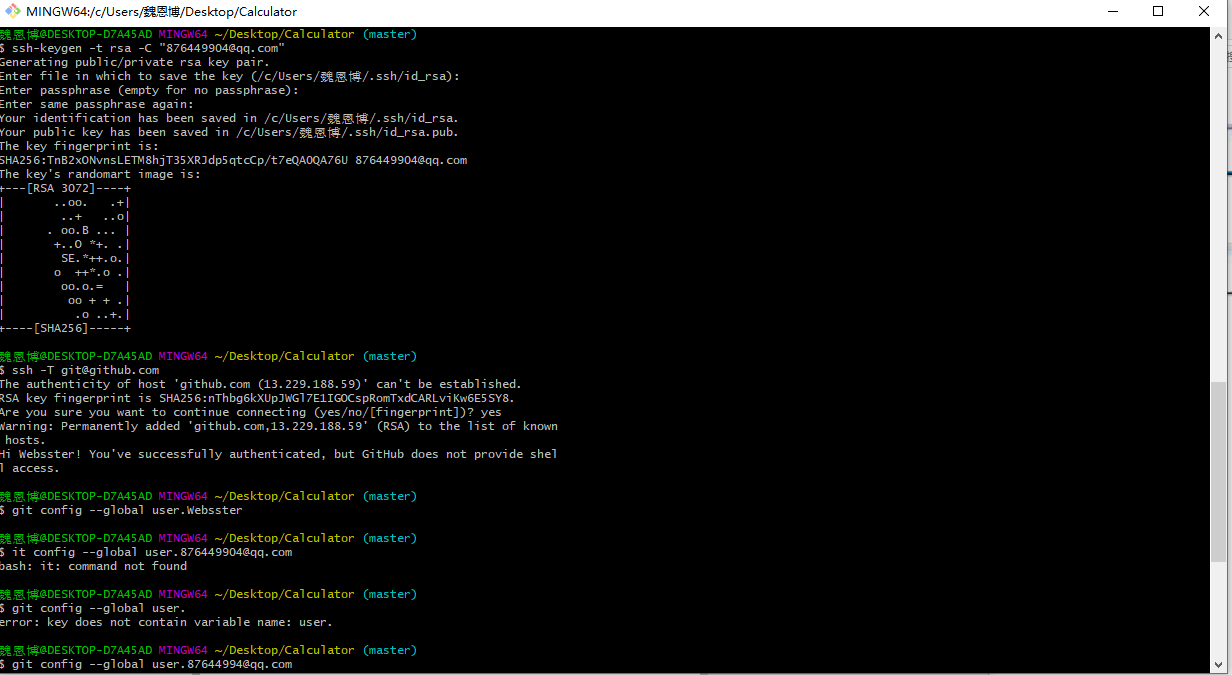1232x675 pixels.
Task: Maximize the MINGW64 terminal window
Action: 1159,12
